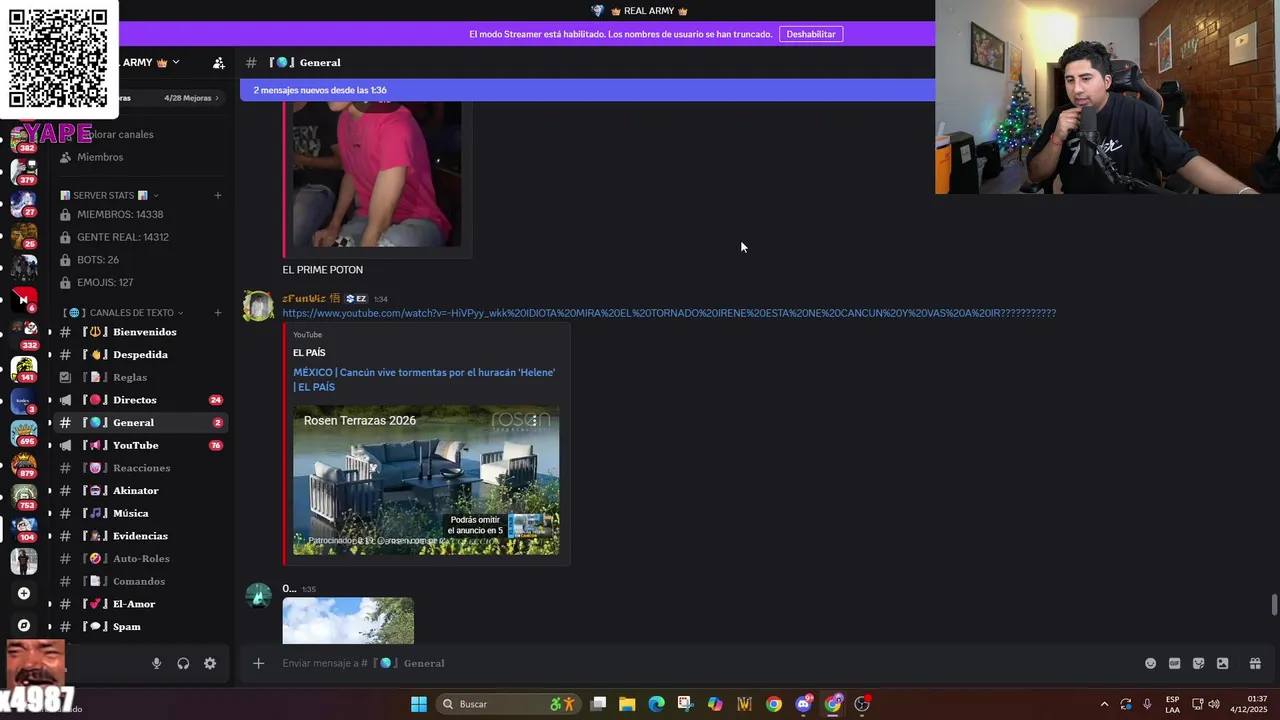Screen dimensions: 1280x720
Task: Click the chat vertical scrollbar thumb
Action: tap(1274, 605)
